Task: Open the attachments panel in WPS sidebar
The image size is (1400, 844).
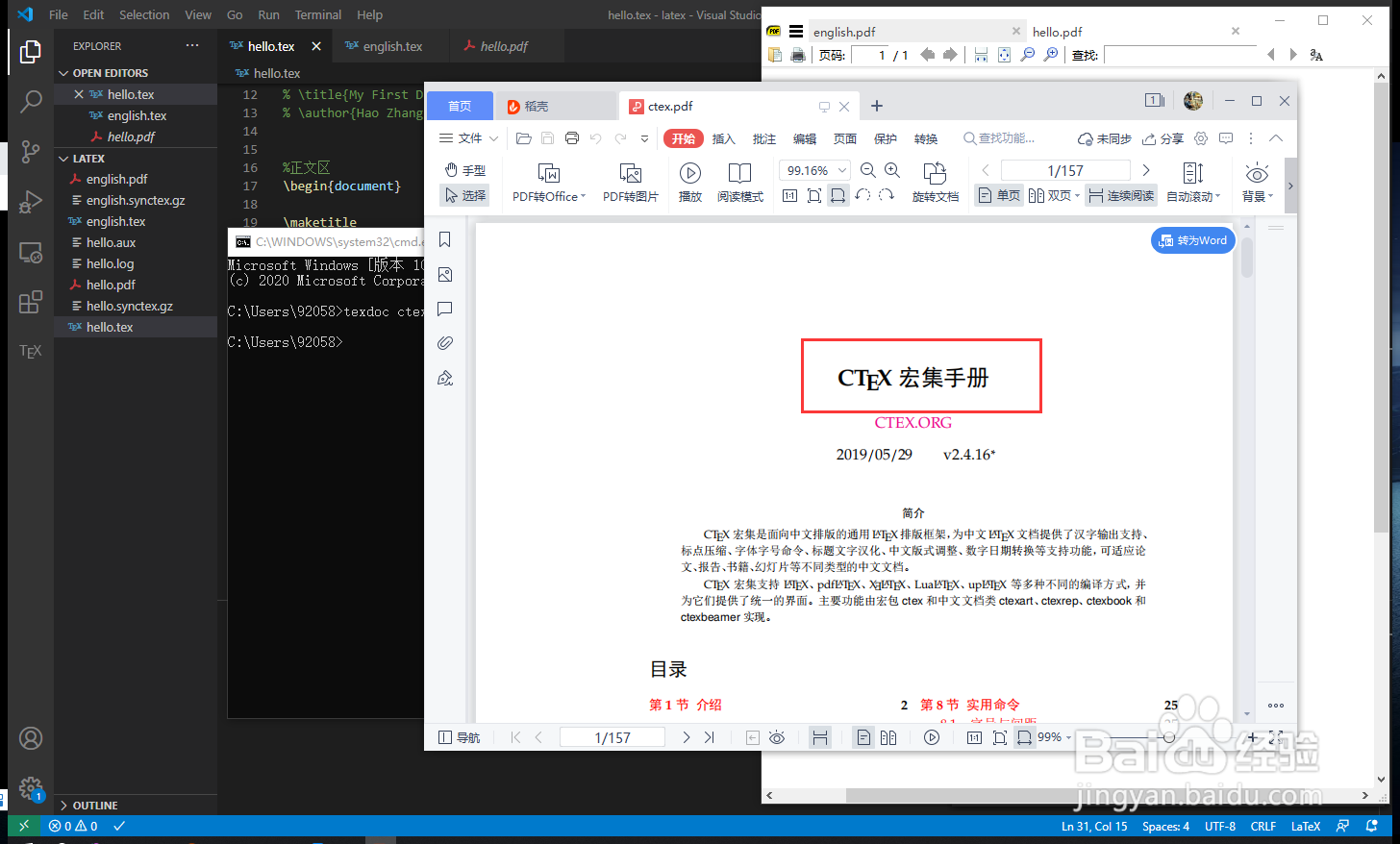Action: 445,343
